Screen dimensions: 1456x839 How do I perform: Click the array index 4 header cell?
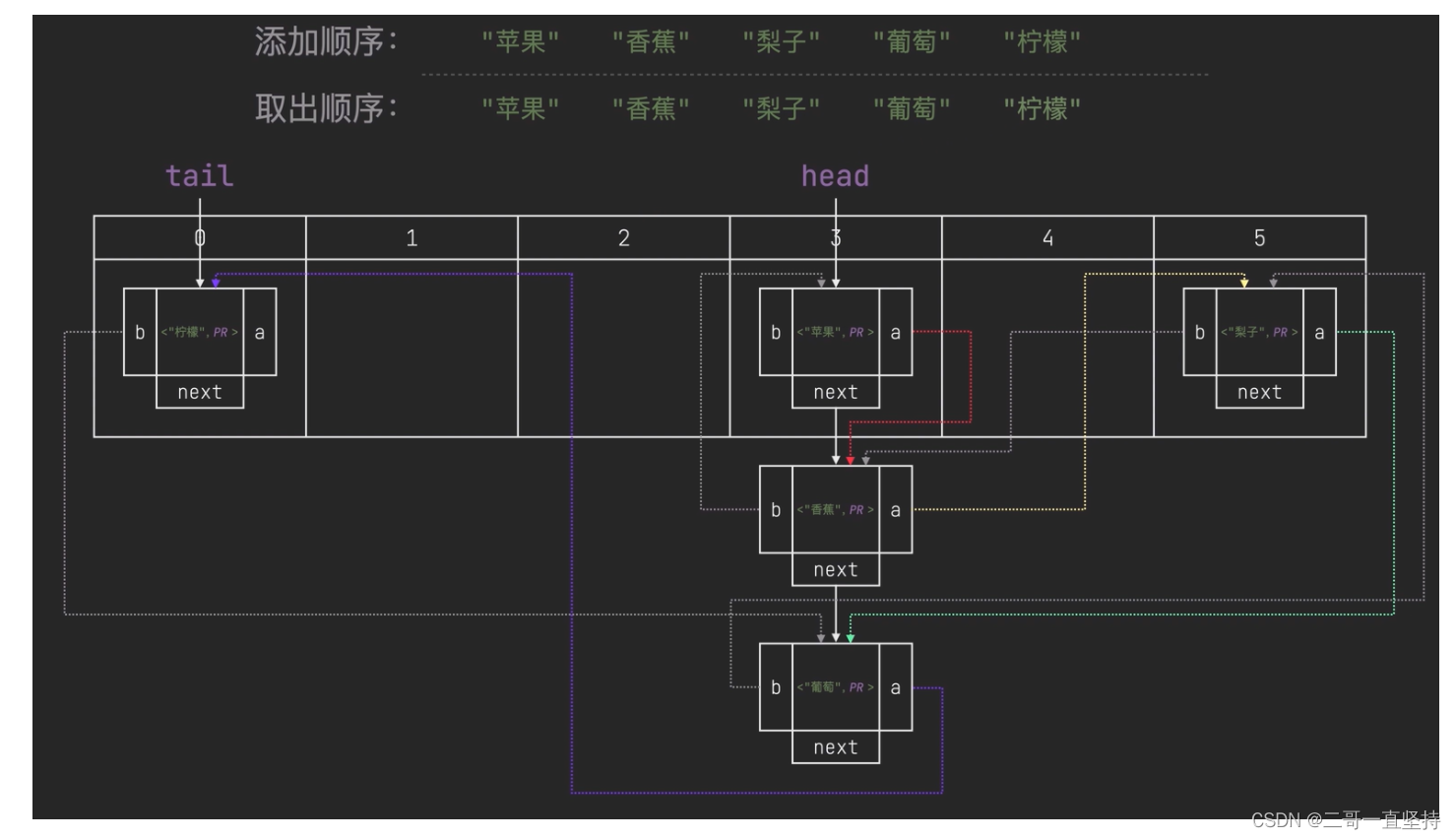(1047, 237)
